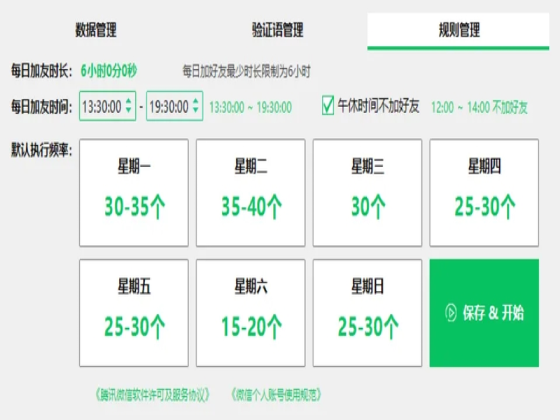Image resolution: width=560 pixels, height=420 pixels.
Task: Decrease the 13:30:00 start time with down arrow
Action: (x=129, y=110)
